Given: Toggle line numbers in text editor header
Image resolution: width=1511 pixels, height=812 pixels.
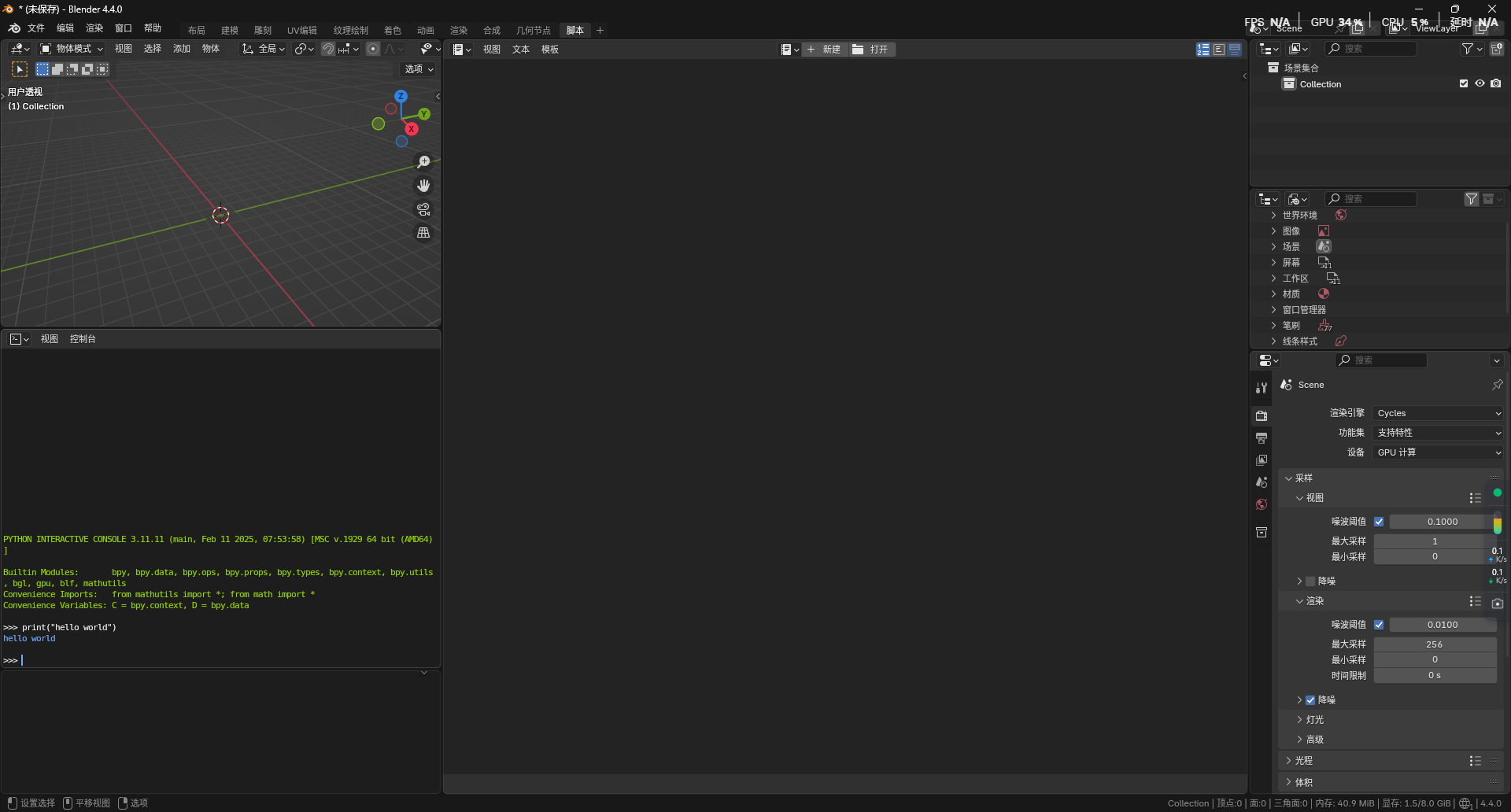Looking at the screenshot, I should pos(1203,50).
